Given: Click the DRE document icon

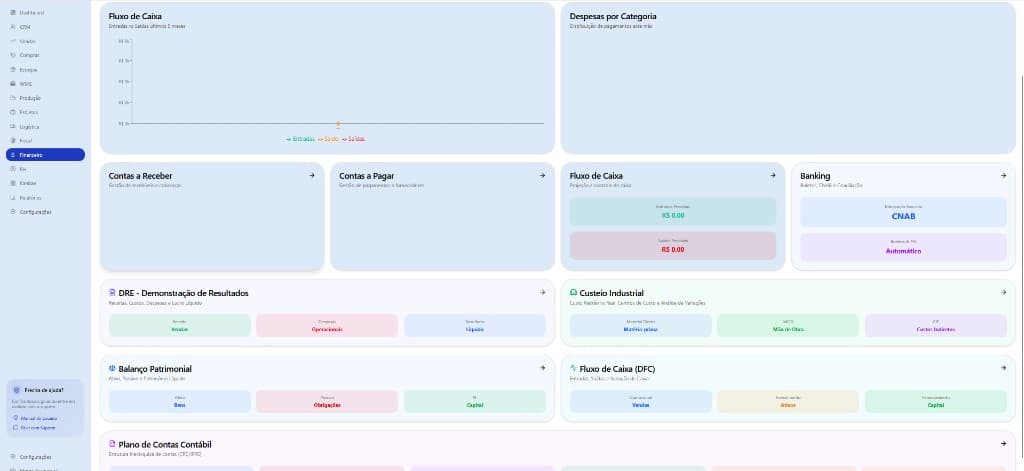Looking at the screenshot, I should click(112, 293).
